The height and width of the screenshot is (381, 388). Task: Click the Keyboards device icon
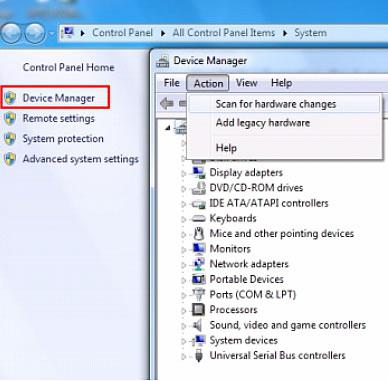pyautogui.click(x=199, y=219)
